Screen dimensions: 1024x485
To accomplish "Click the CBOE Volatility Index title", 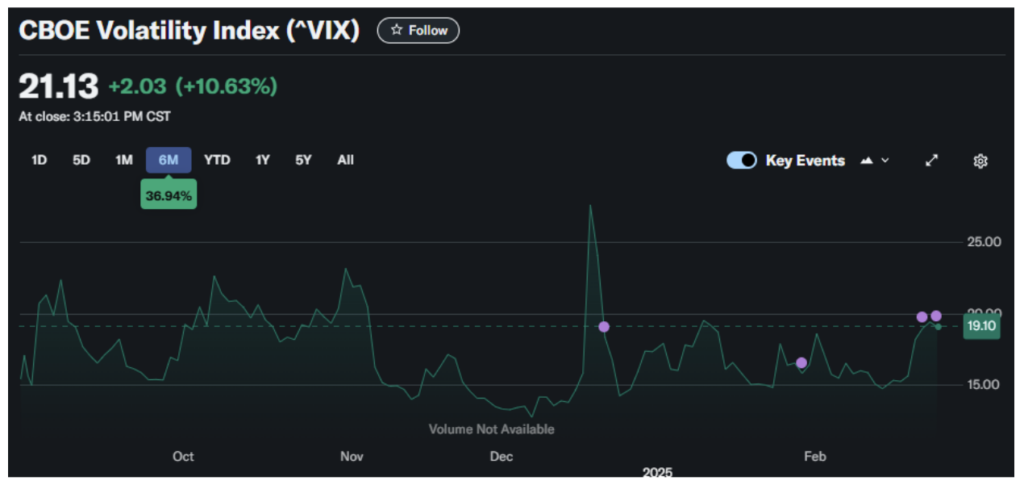I will click(189, 31).
